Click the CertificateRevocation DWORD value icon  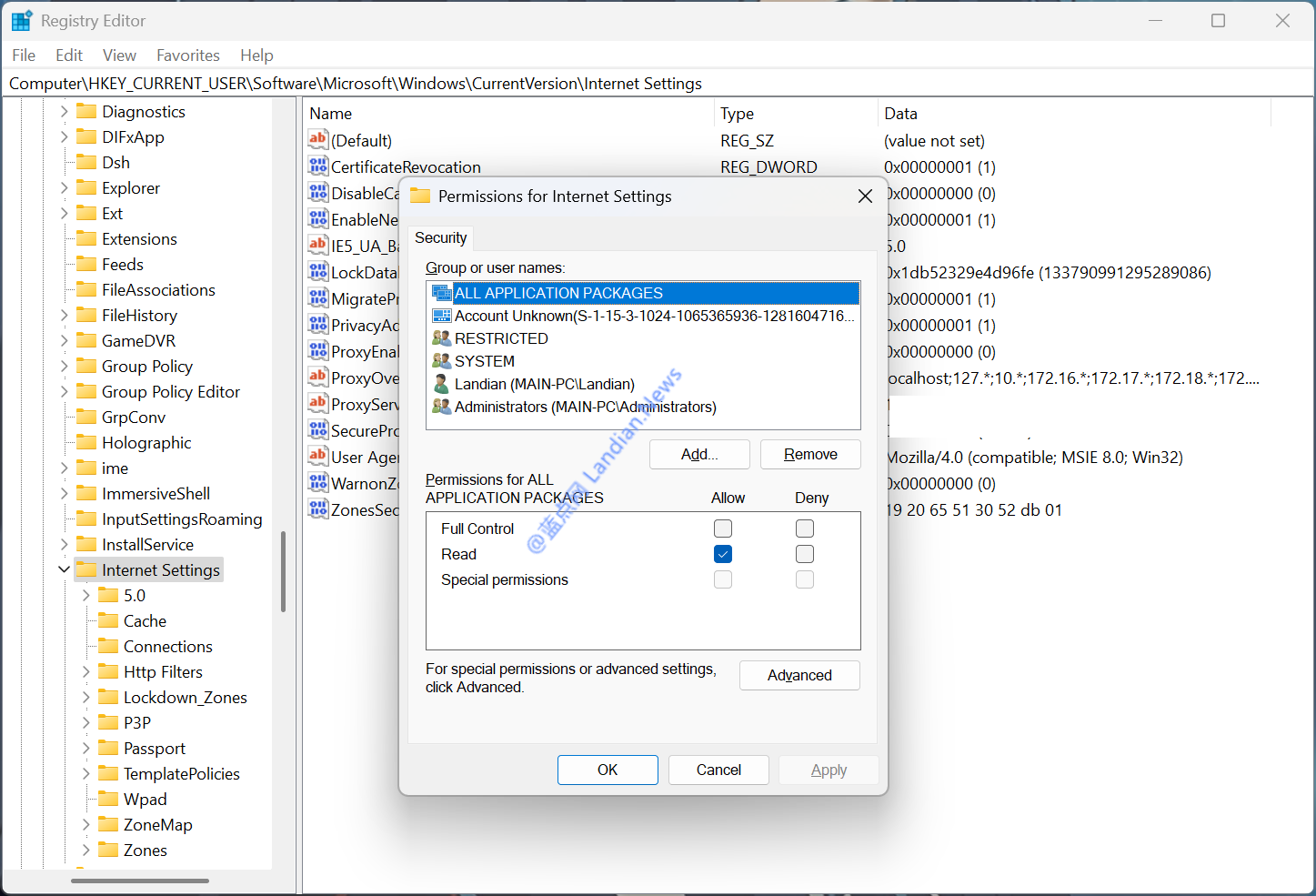point(317,166)
